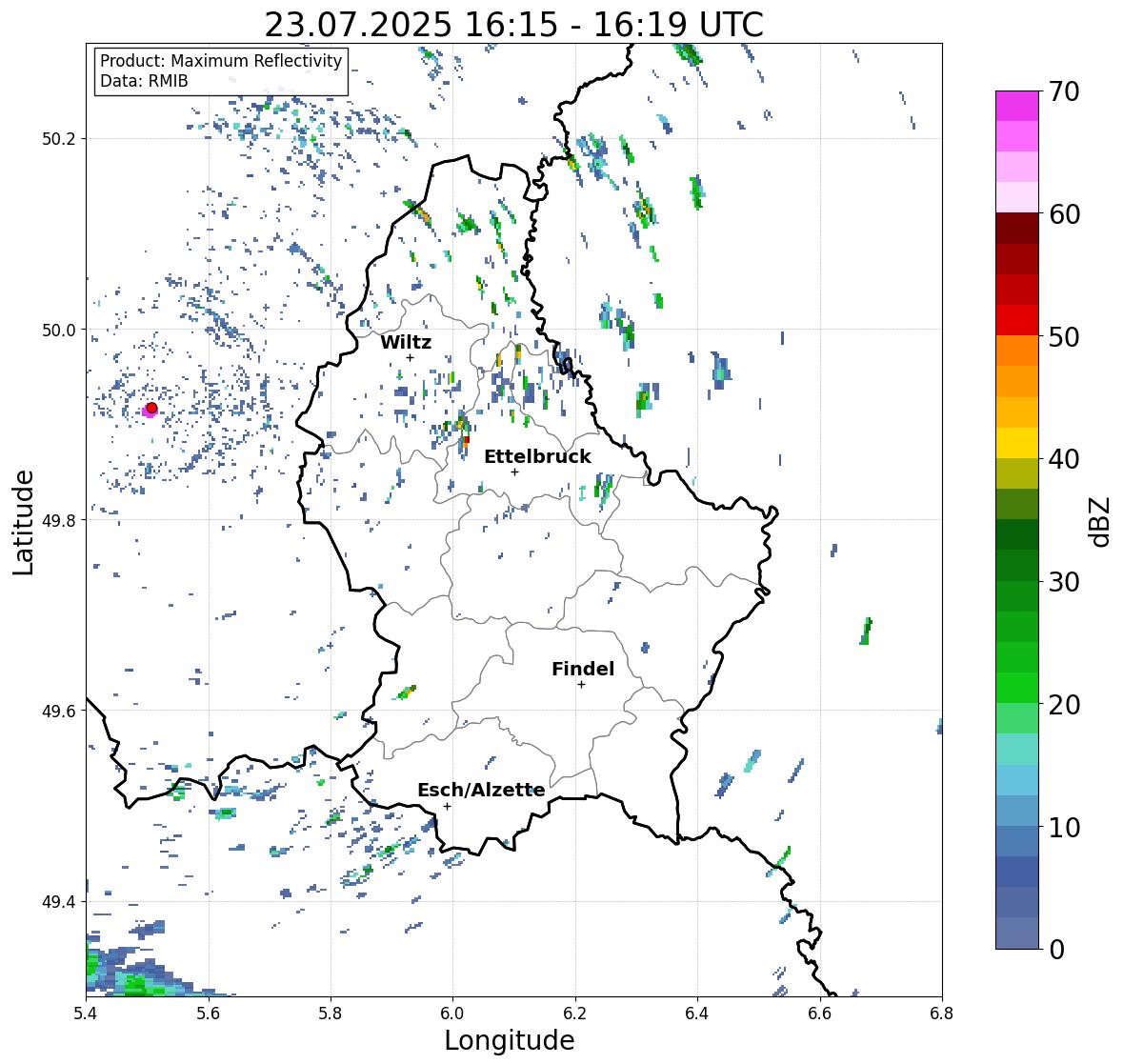Click longitude tick 6.0
This screenshot has height=1064, width=1123.
tap(452, 1013)
